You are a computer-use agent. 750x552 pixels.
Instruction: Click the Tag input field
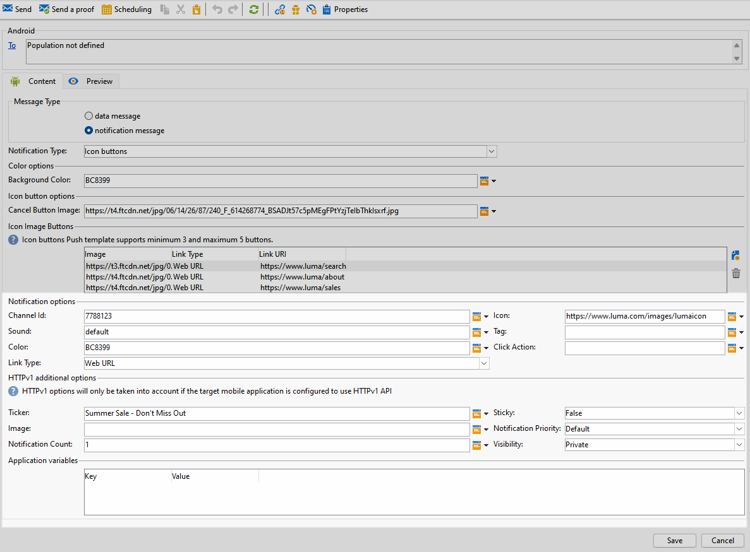pyautogui.click(x=645, y=332)
